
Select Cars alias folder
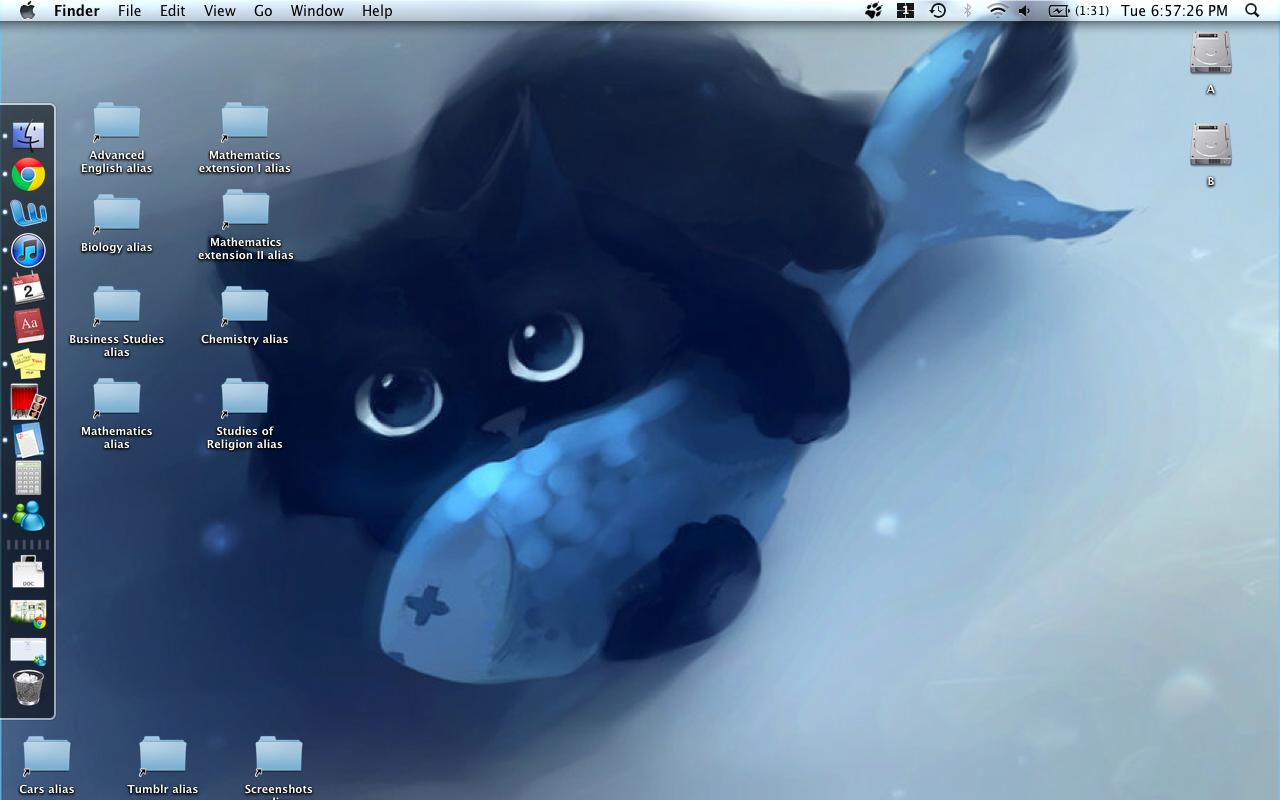click(x=47, y=765)
